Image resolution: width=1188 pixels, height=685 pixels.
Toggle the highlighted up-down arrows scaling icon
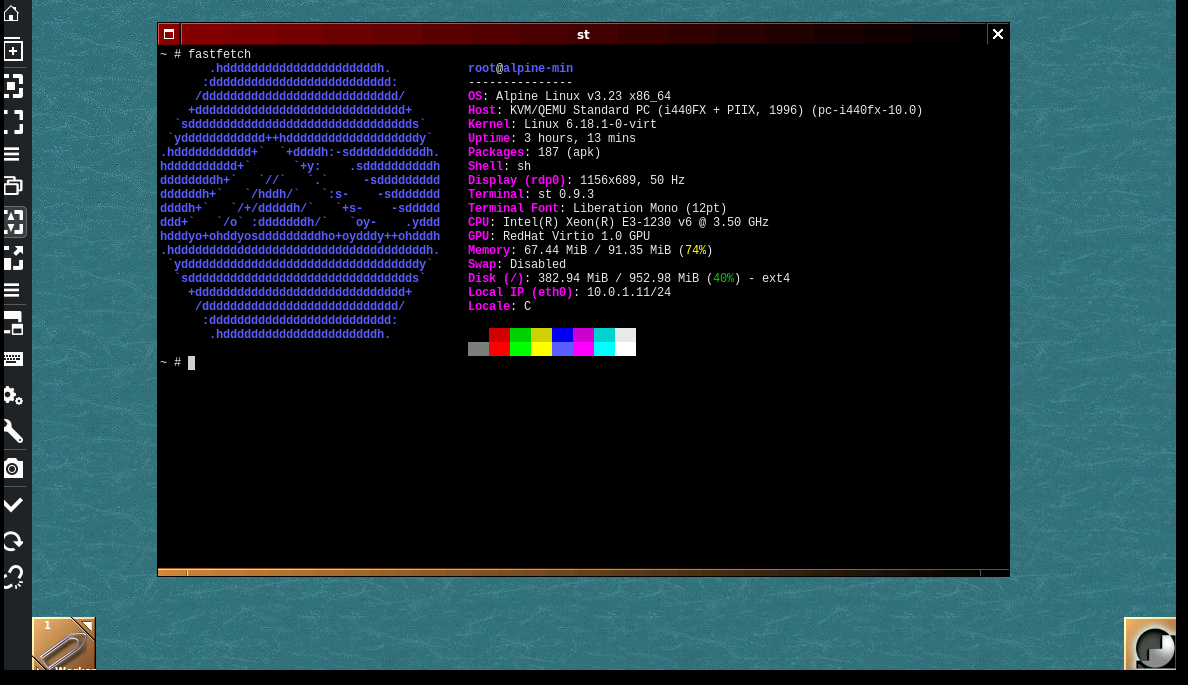point(13,222)
